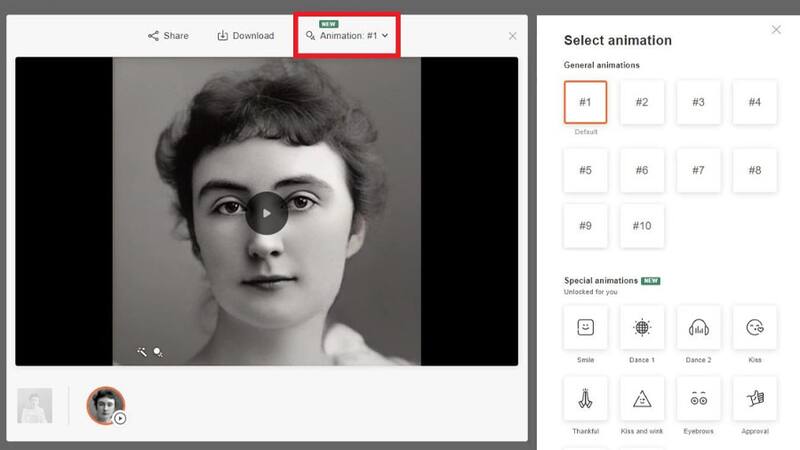800x450 pixels.
Task: Select the circular animated face thumbnail
Action: [x=105, y=405]
